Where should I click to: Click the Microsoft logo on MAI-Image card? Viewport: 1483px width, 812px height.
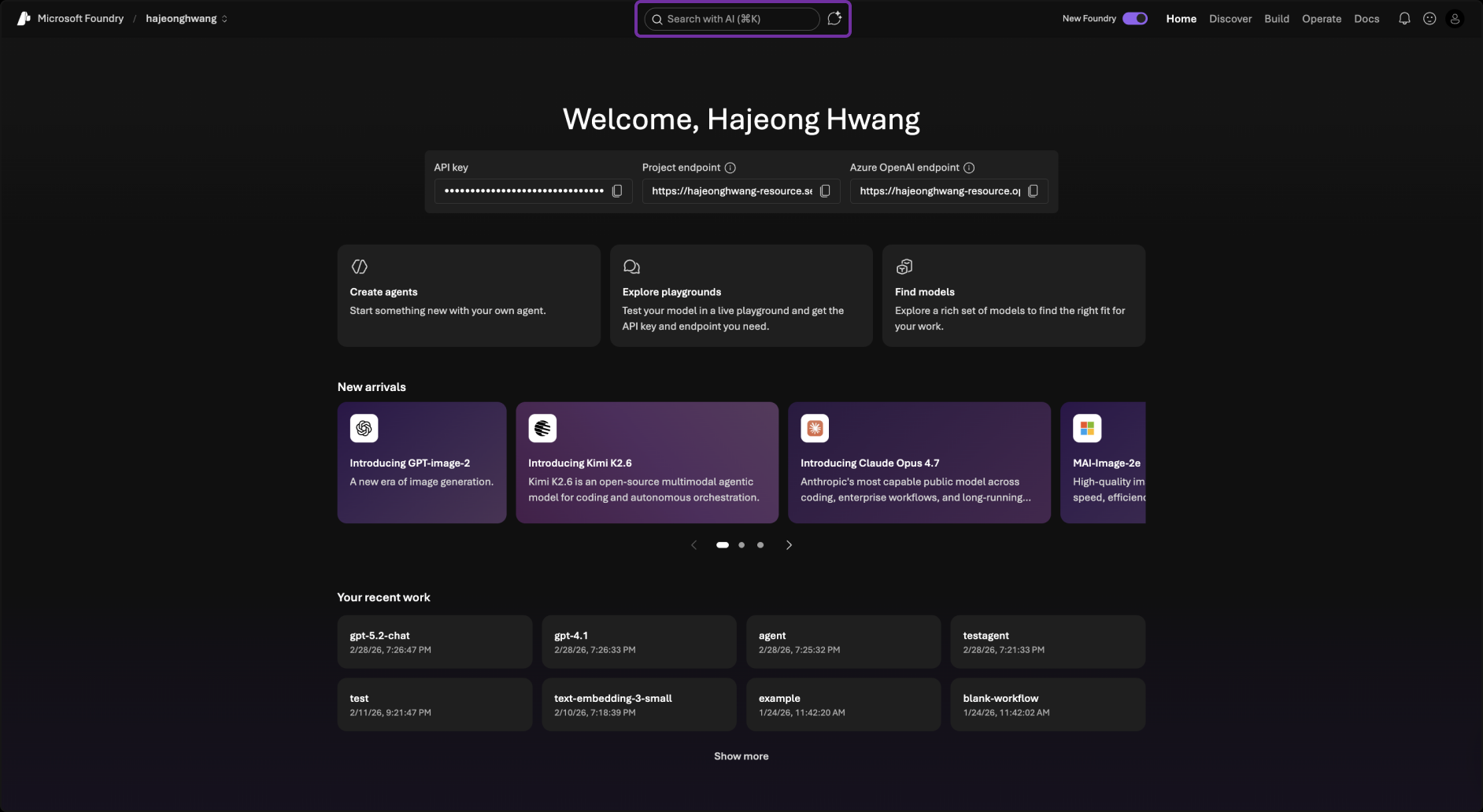[1087, 428]
